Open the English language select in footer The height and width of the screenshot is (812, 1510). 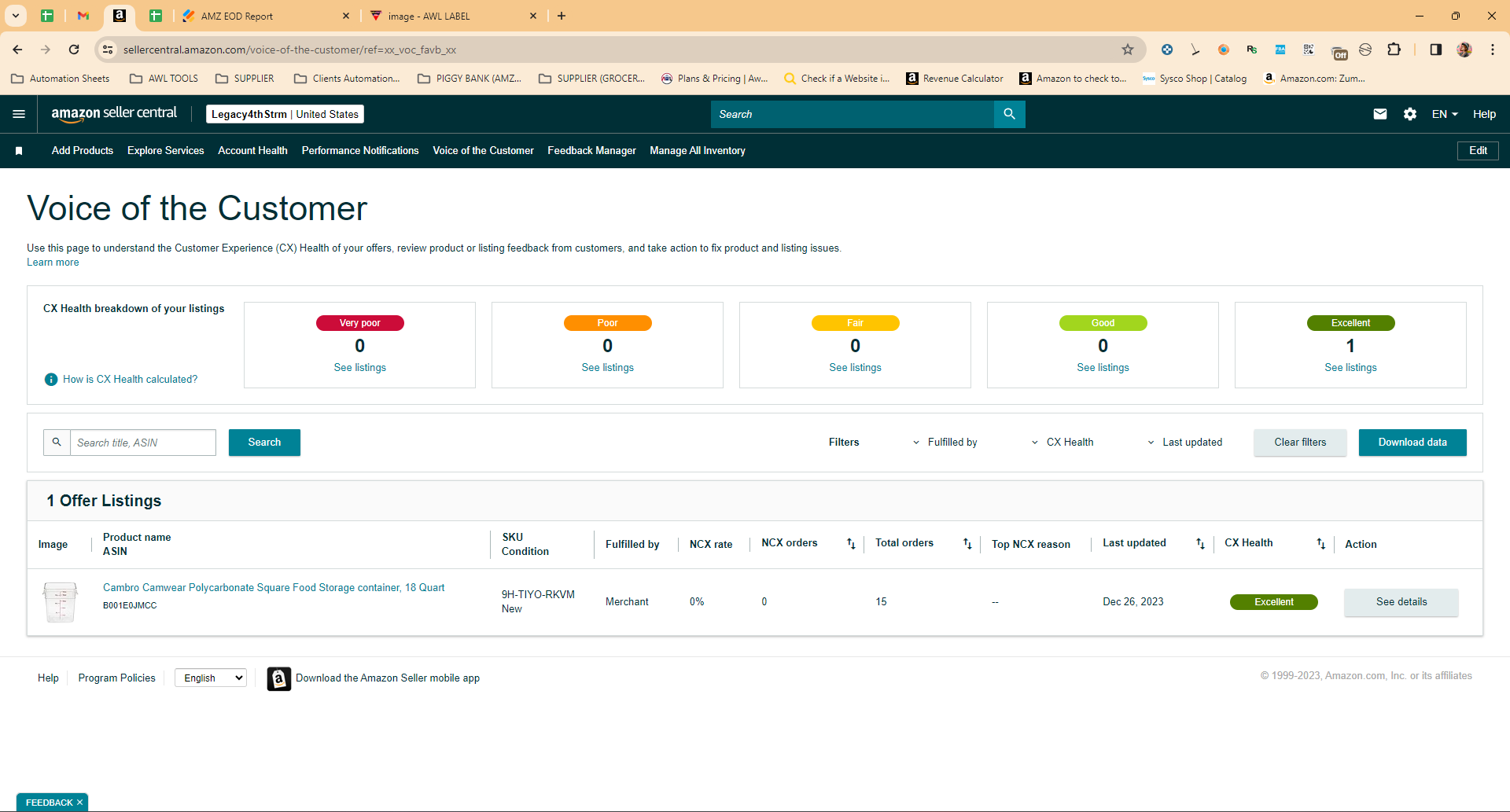pos(211,678)
